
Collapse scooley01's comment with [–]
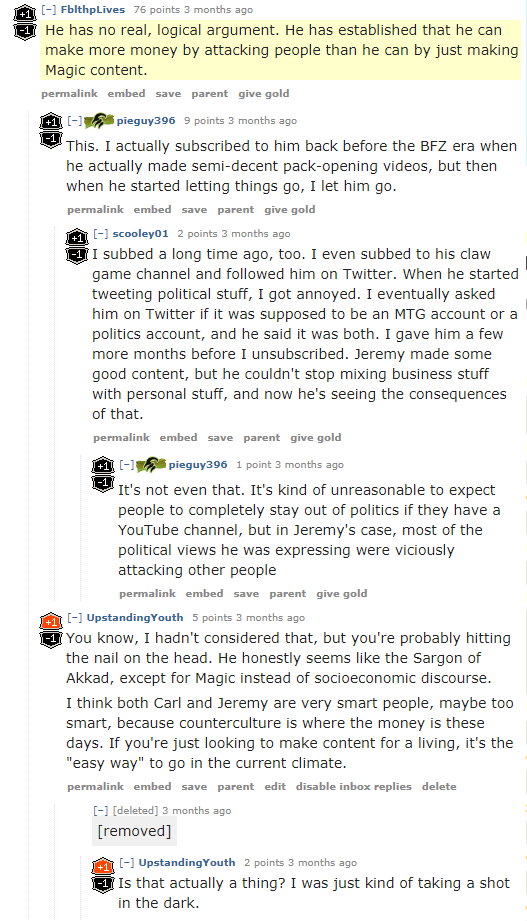[x=100, y=233]
